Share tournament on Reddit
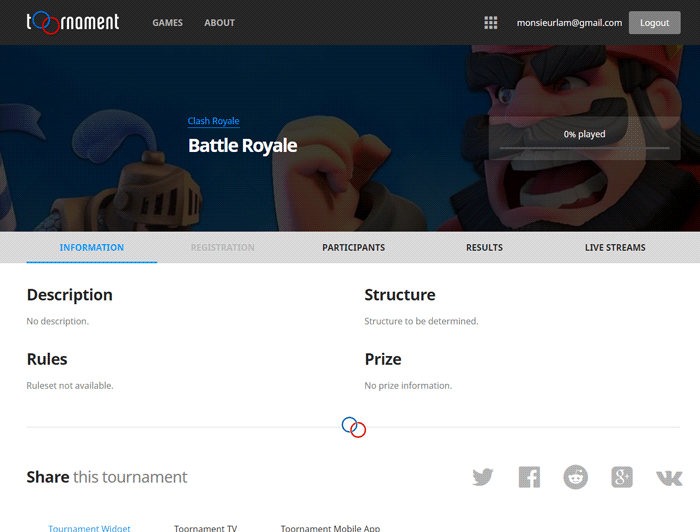The height and width of the screenshot is (532, 700). click(x=575, y=477)
